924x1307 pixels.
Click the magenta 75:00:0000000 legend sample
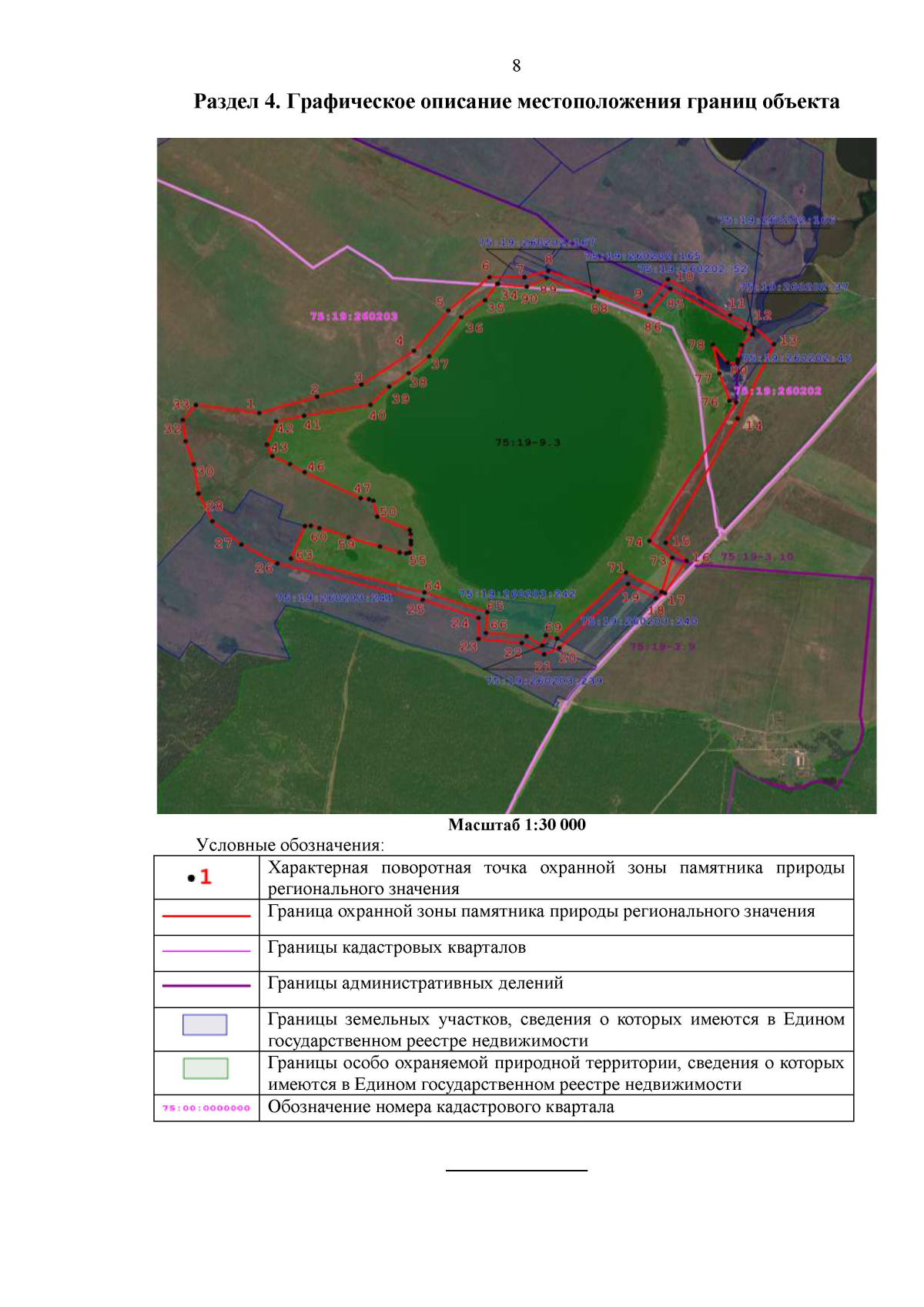[x=206, y=1108]
